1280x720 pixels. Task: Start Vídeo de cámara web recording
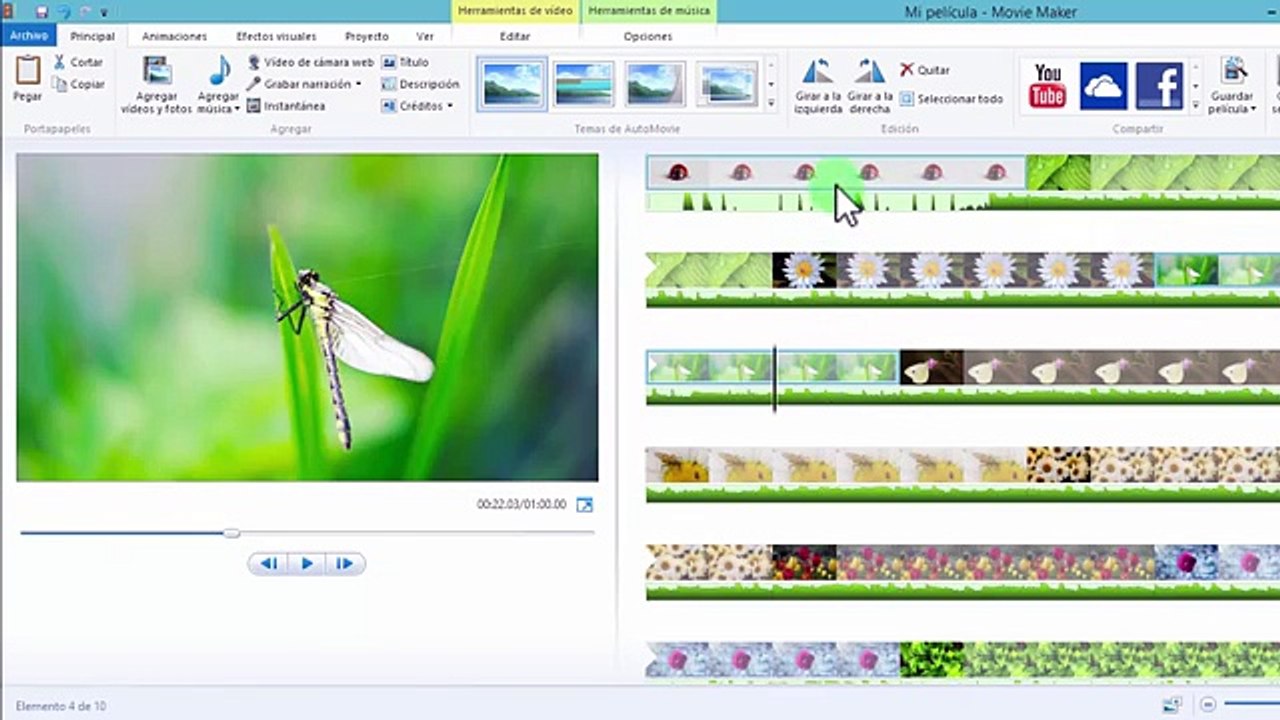[x=310, y=62]
